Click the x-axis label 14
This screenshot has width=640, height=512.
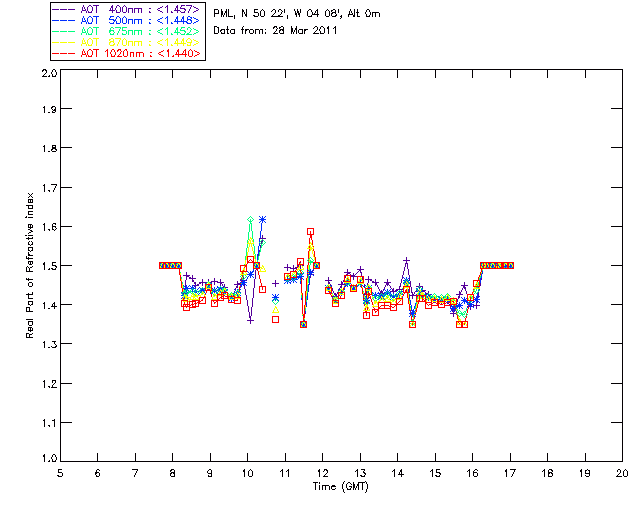click(398, 473)
